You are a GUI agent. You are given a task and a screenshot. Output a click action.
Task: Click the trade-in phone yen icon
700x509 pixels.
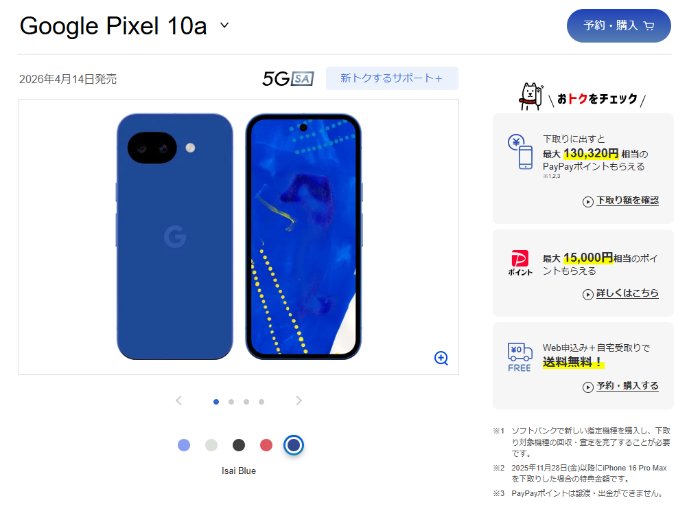[521, 152]
